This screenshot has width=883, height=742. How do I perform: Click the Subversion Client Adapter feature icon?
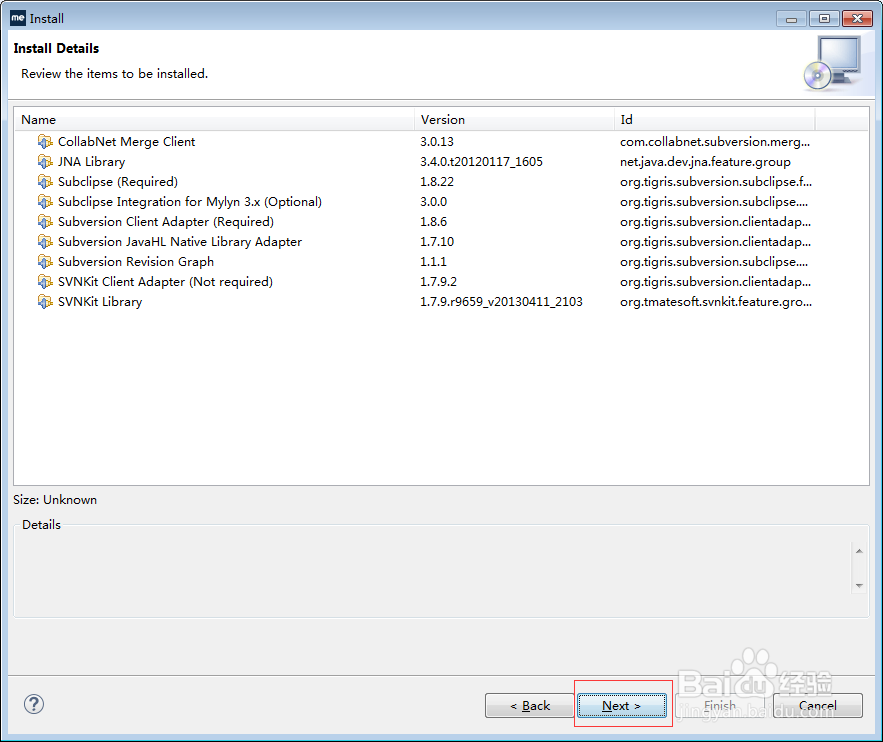[45, 222]
